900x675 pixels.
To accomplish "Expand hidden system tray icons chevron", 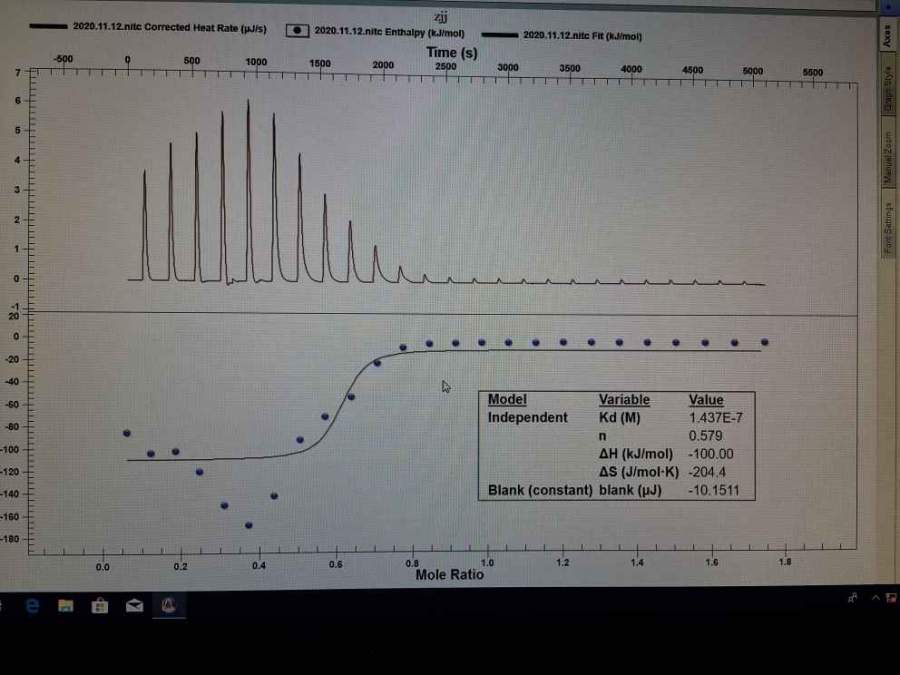I will 878,598.
